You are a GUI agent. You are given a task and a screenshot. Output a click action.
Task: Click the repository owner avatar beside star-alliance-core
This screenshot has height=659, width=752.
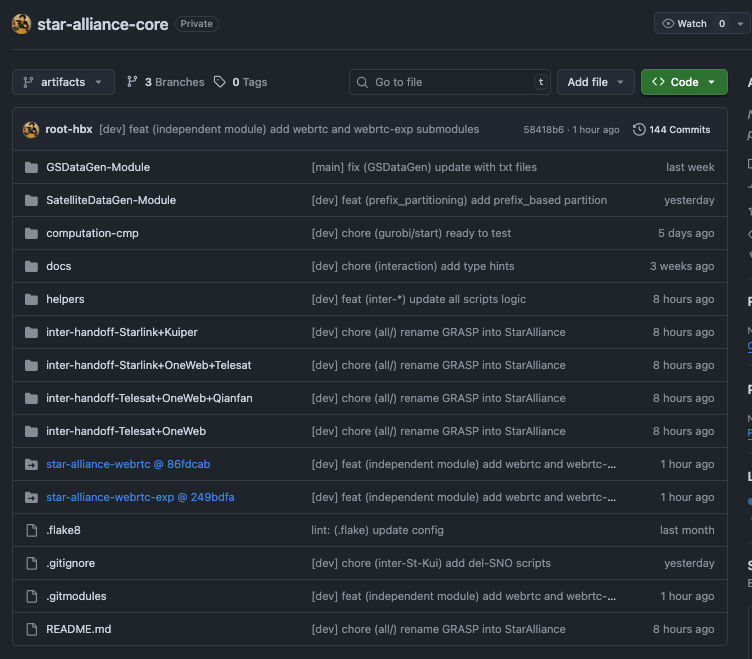tap(21, 24)
